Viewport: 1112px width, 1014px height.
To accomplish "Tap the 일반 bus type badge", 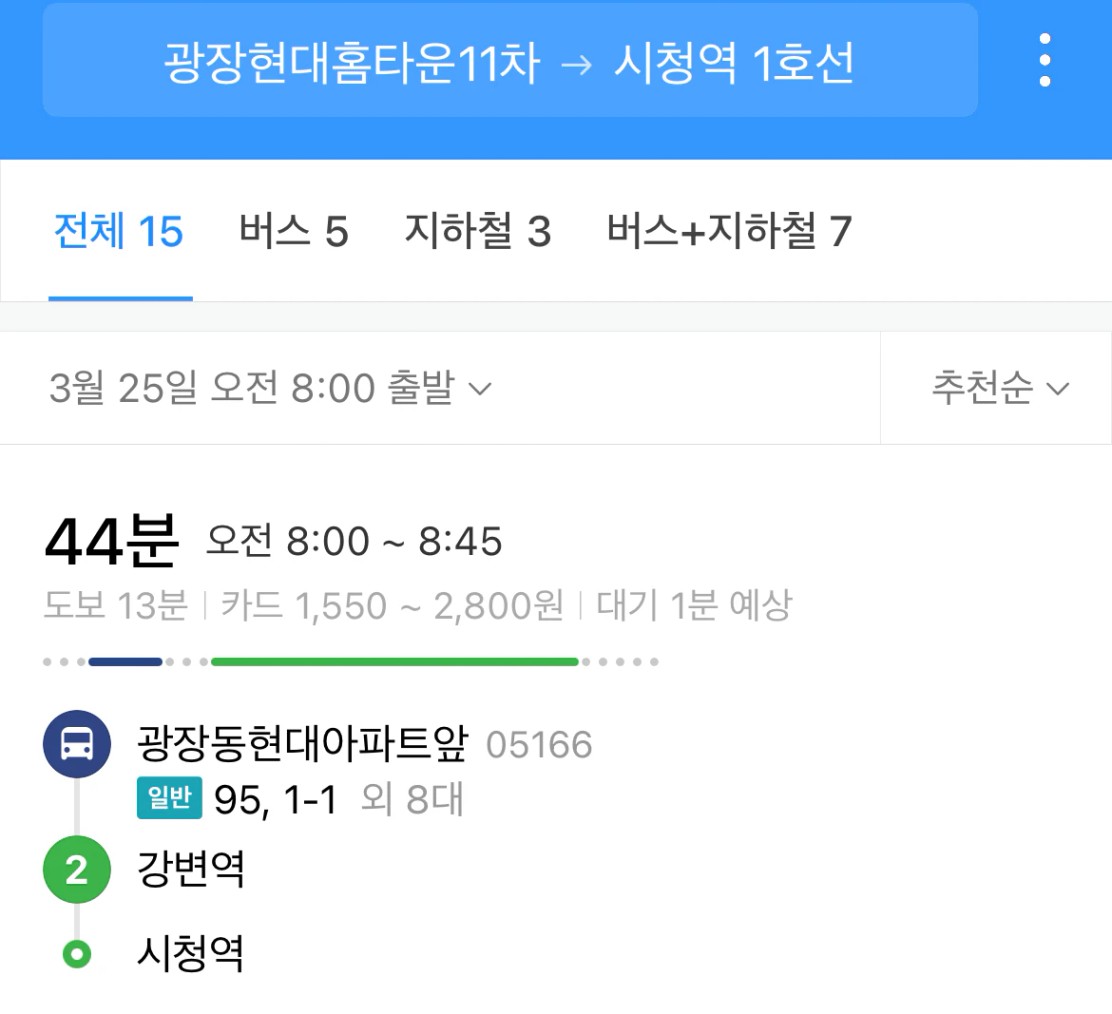I will click(169, 798).
